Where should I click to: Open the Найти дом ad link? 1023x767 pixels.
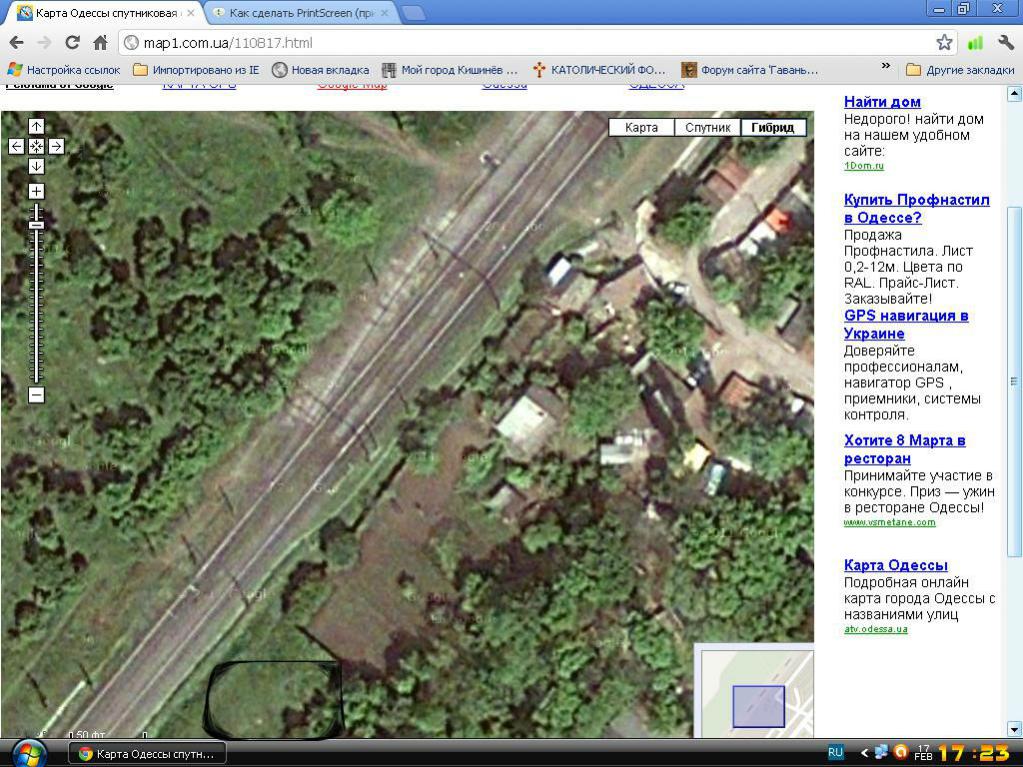coord(882,102)
